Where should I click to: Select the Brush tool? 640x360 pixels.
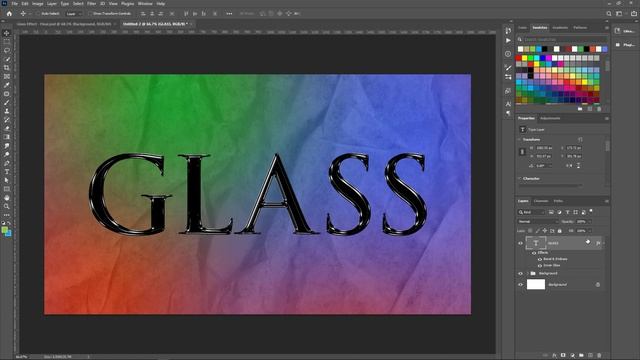click(x=7, y=102)
